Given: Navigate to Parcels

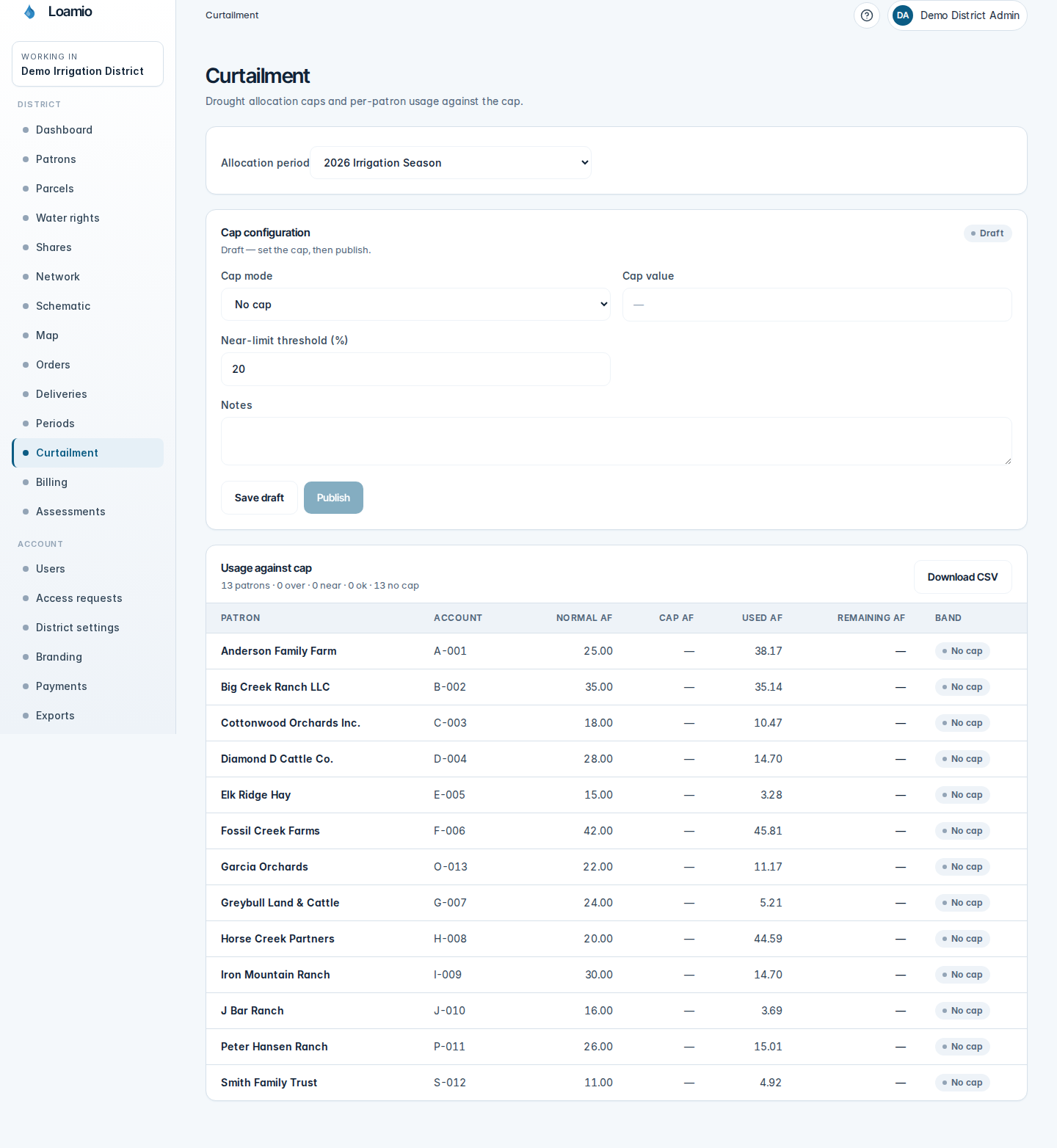Looking at the screenshot, I should click(x=87, y=189).
